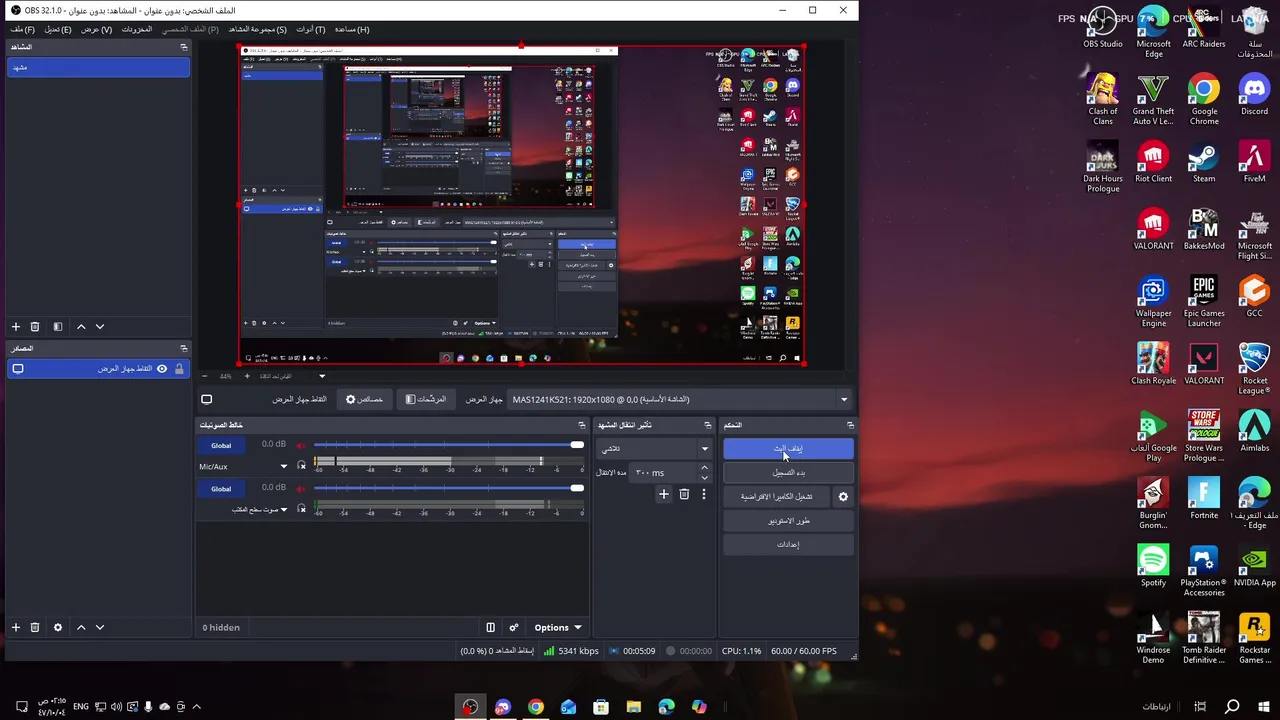Toggle desktop audio headphone monitoring icon

pyautogui.click(x=301, y=509)
